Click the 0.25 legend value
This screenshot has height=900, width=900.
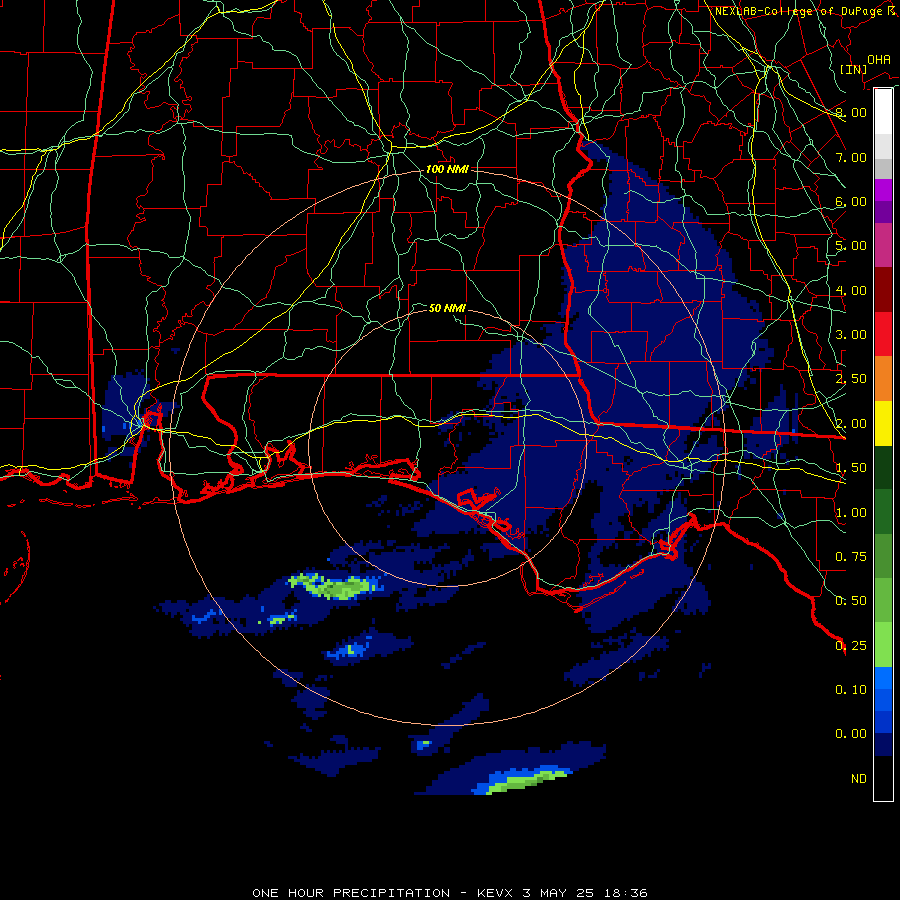(851, 646)
